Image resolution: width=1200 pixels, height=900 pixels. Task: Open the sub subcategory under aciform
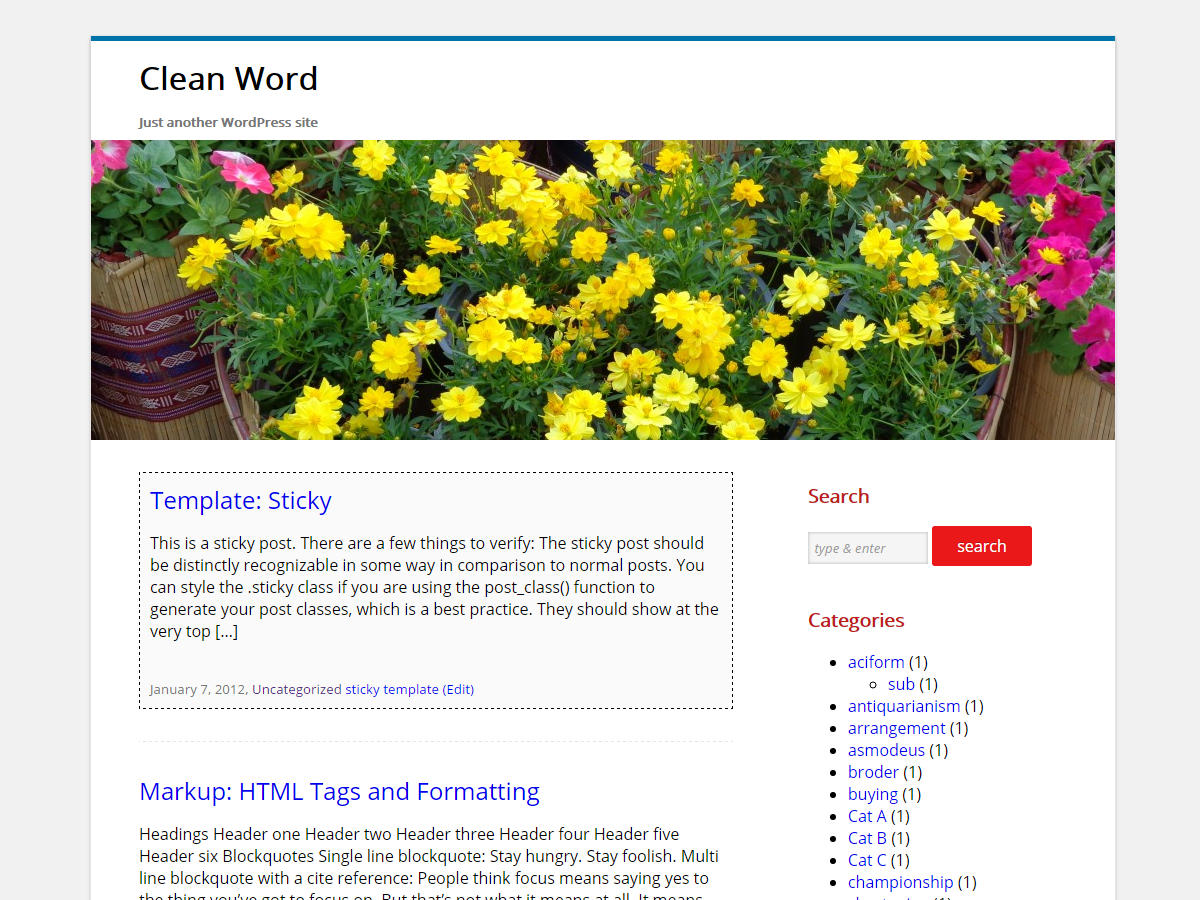pos(901,684)
